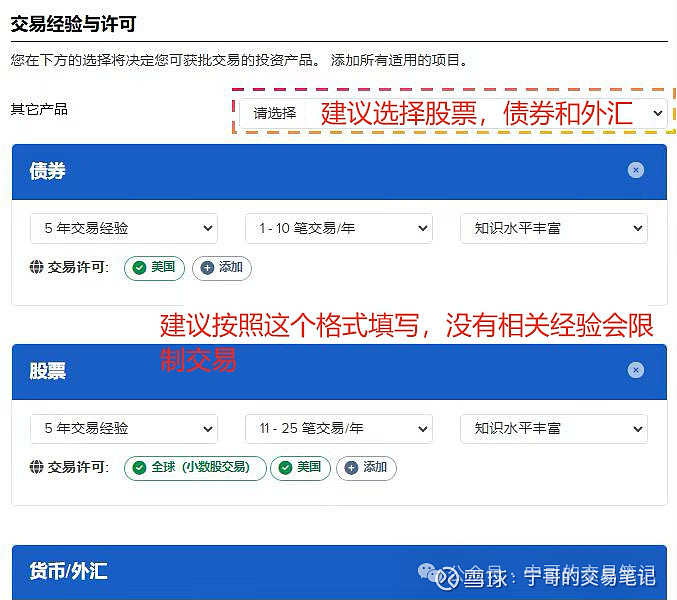Click the 股票 section header title
Screen dimensions: 677x600
point(47,371)
